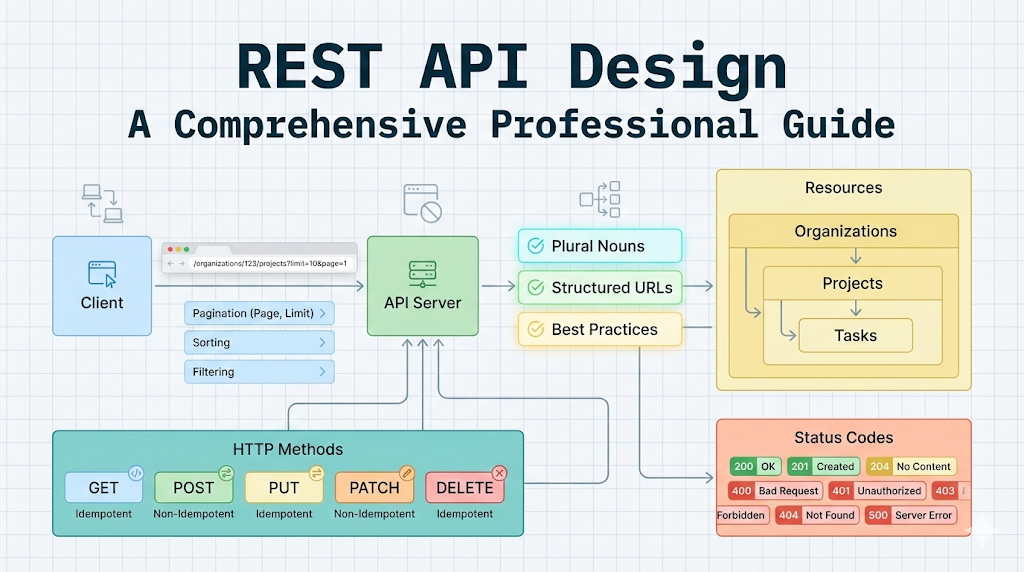The image size is (1024, 572).
Task: Click the Client browser window icon
Action: pos(102,273)
